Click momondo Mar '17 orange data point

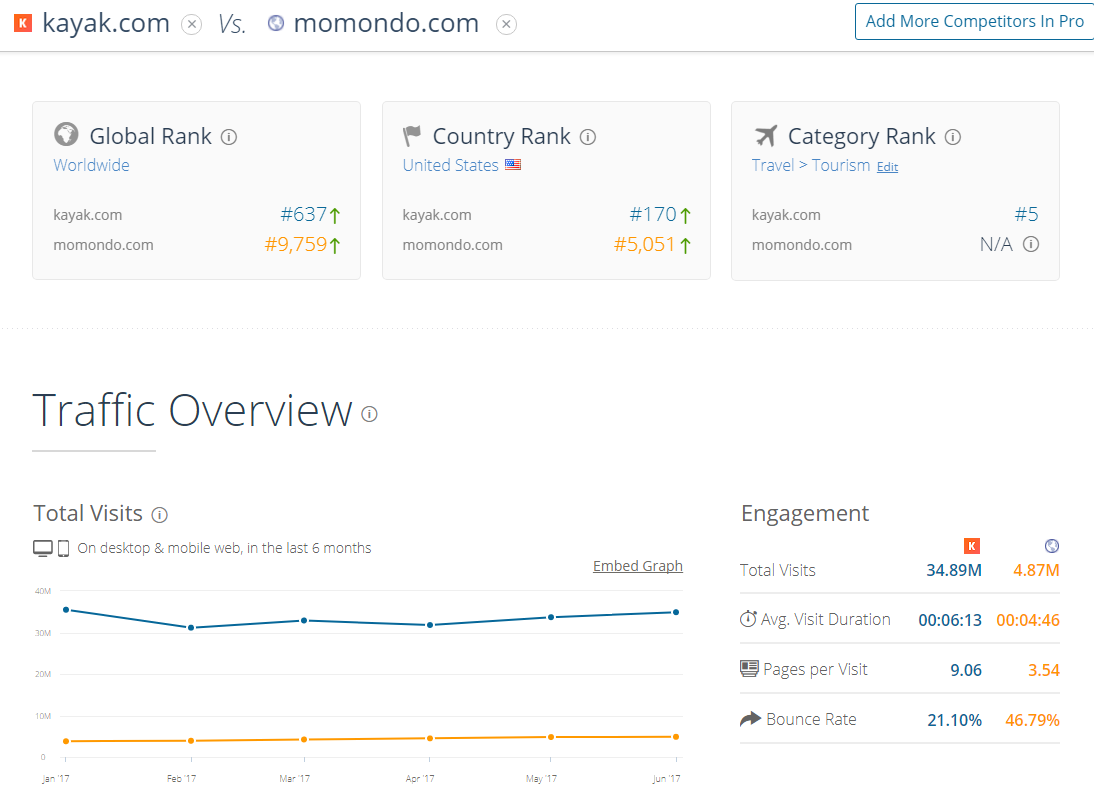[x=304, y=739]
